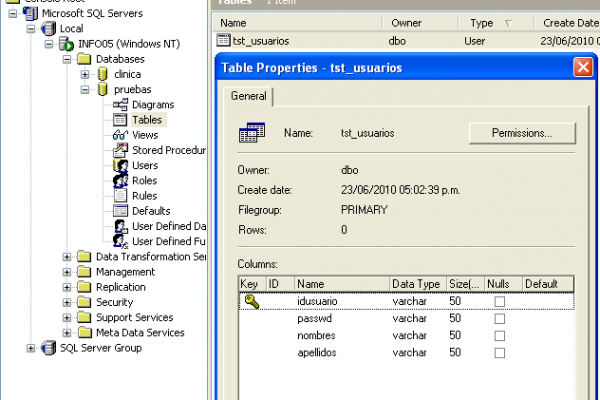This screenshot has width=600, height=400.
Task: Click the table icon beside Name in dialog
Action: (252, 132)
